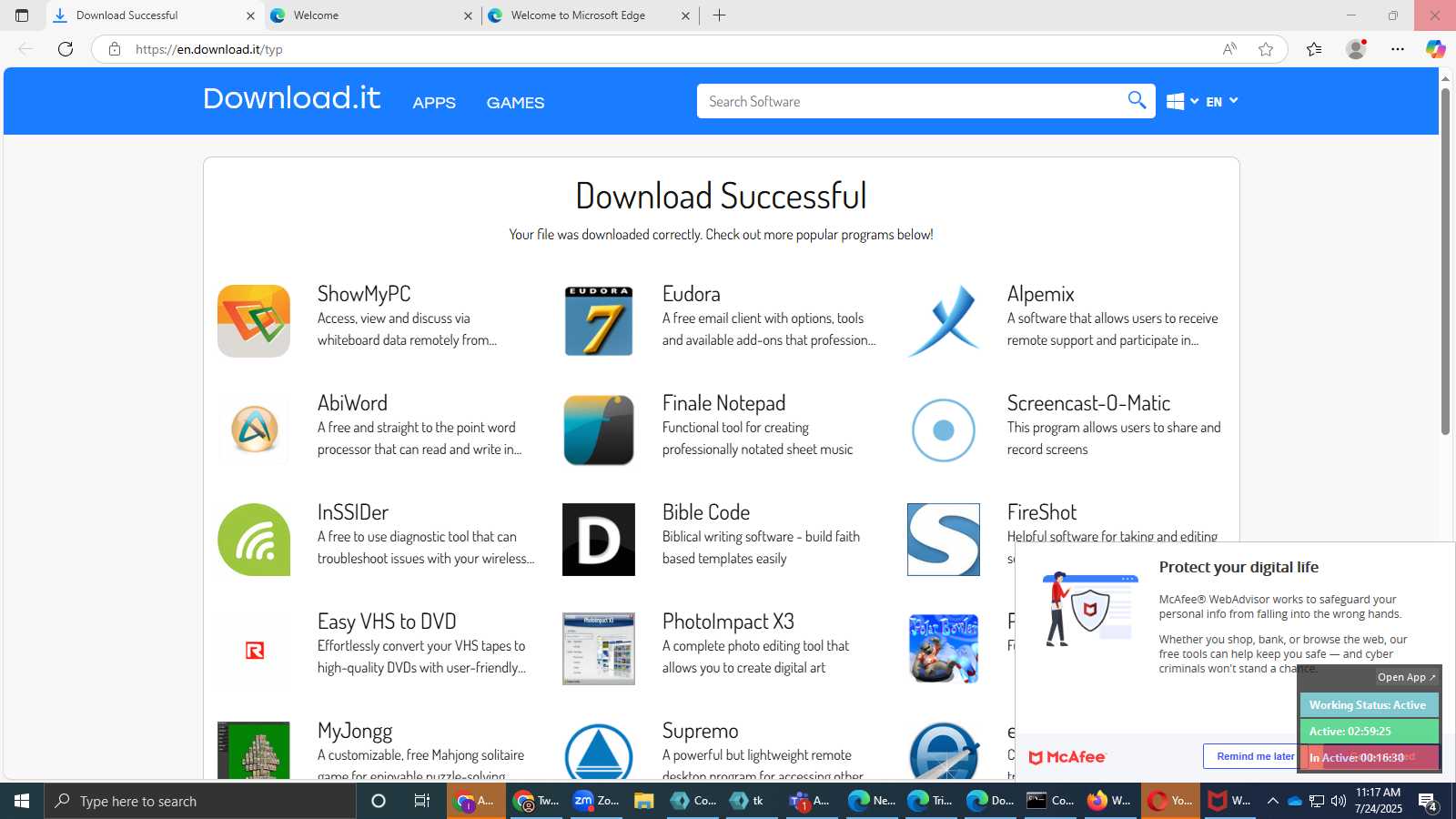Click the Search Software input field
Image resolution: width=1456 pixels, height=819 pixels.
[910, 101]
